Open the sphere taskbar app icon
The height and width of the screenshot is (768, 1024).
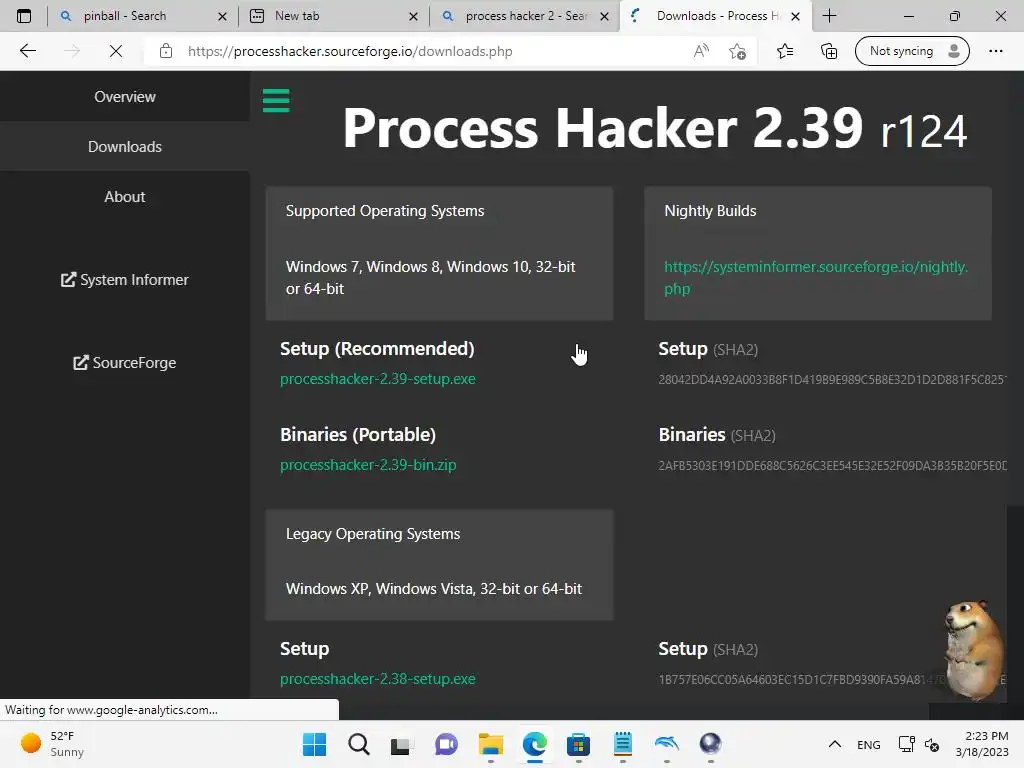[710, 744]
